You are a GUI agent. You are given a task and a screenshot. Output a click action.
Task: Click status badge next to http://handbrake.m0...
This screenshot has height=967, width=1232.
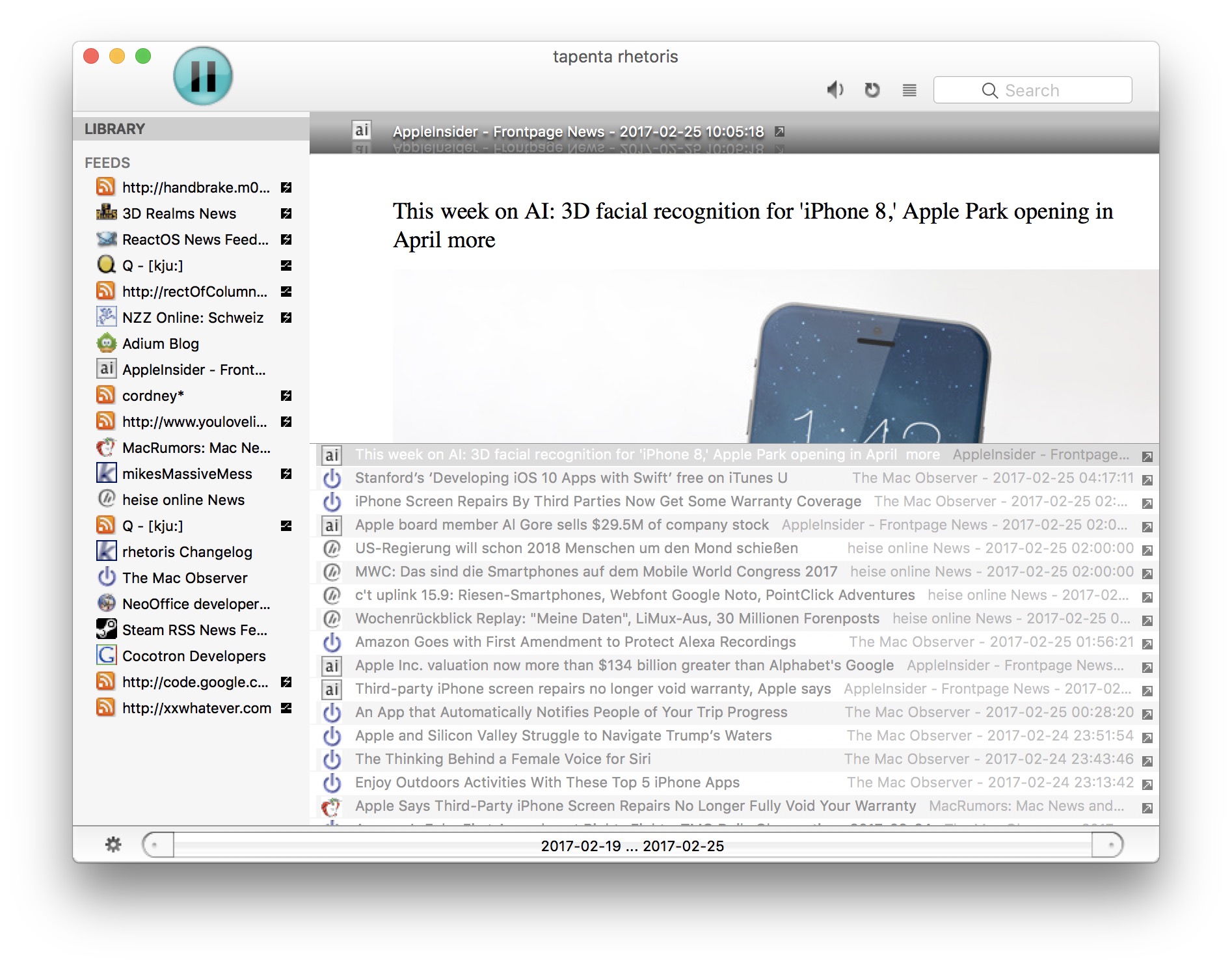click(x=286, y=187)
